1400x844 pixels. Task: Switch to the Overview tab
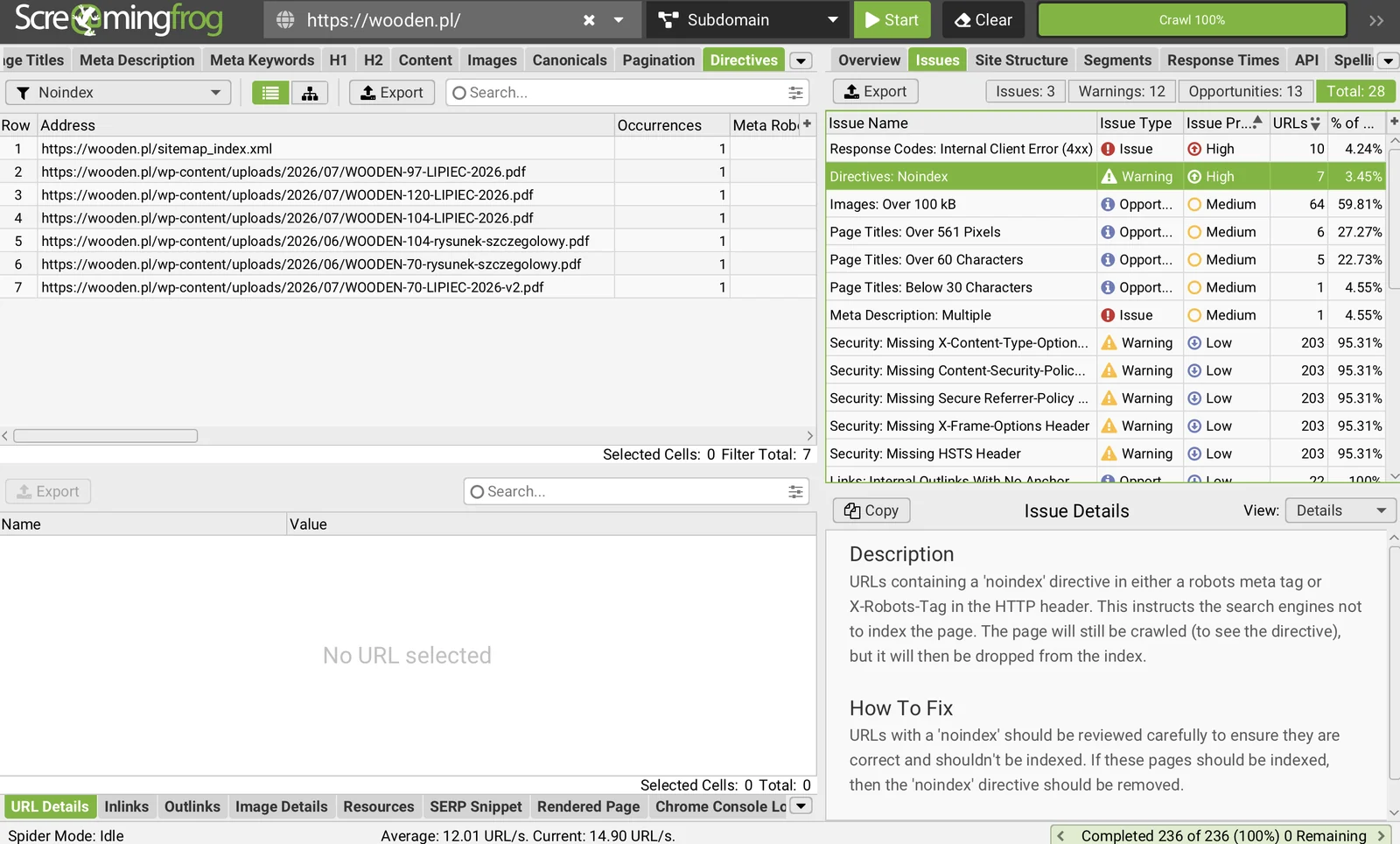[869, 60]
